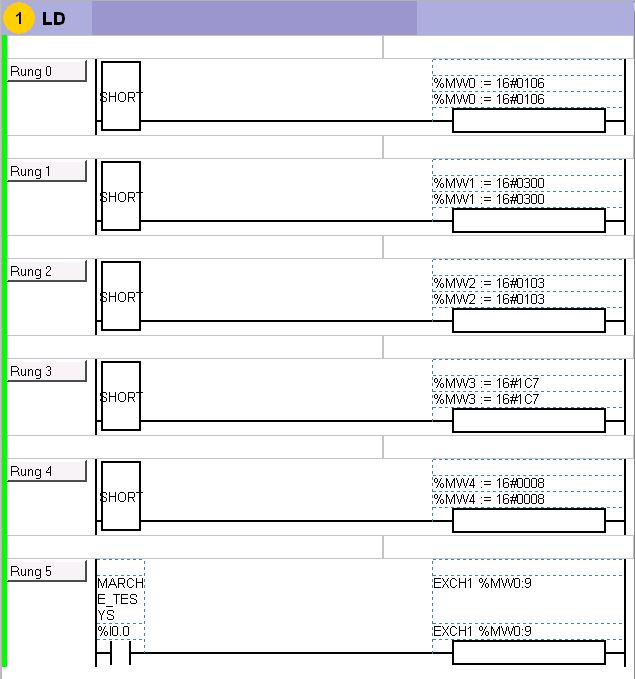635x679 pixels.
Task: Select the SHORT block in Rung 2
Action: tap(121, 296)
